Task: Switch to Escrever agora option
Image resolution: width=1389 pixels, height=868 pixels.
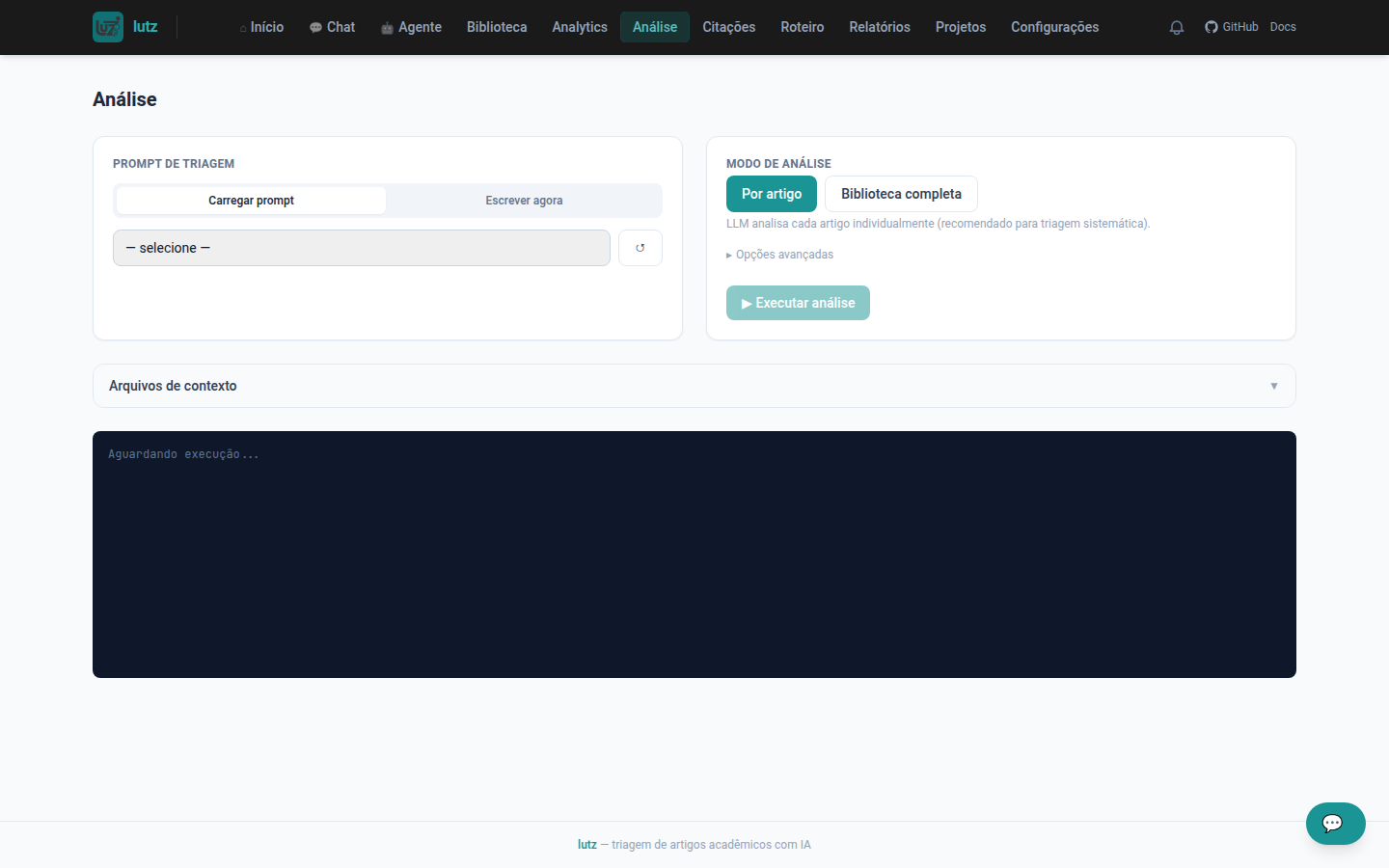Action: tap(524, 201)
